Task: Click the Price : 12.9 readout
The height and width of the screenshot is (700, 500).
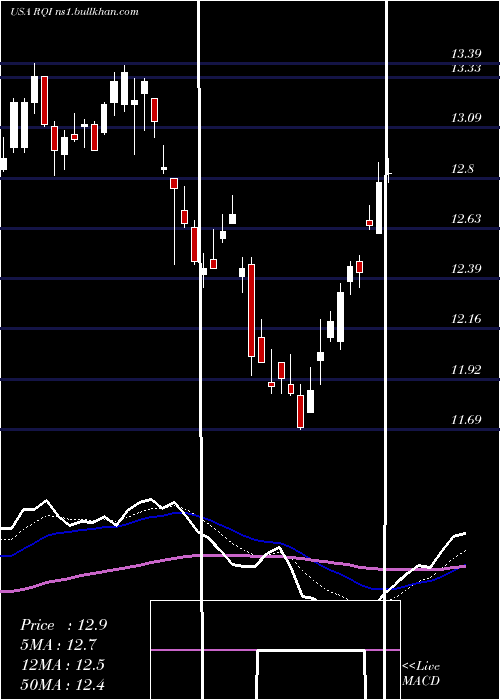Action: 63,625
